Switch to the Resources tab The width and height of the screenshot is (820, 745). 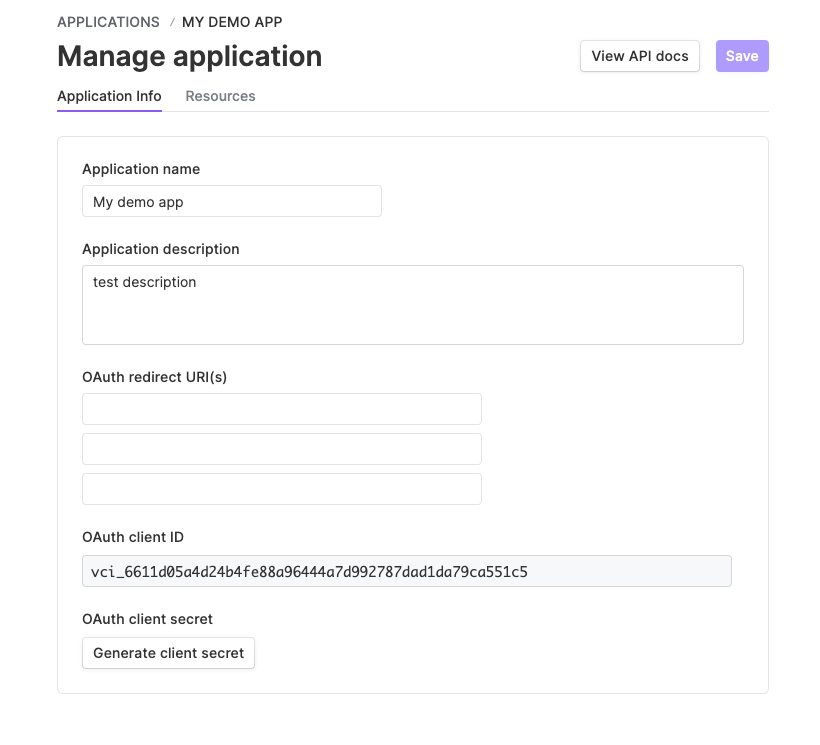click(220, 96)
